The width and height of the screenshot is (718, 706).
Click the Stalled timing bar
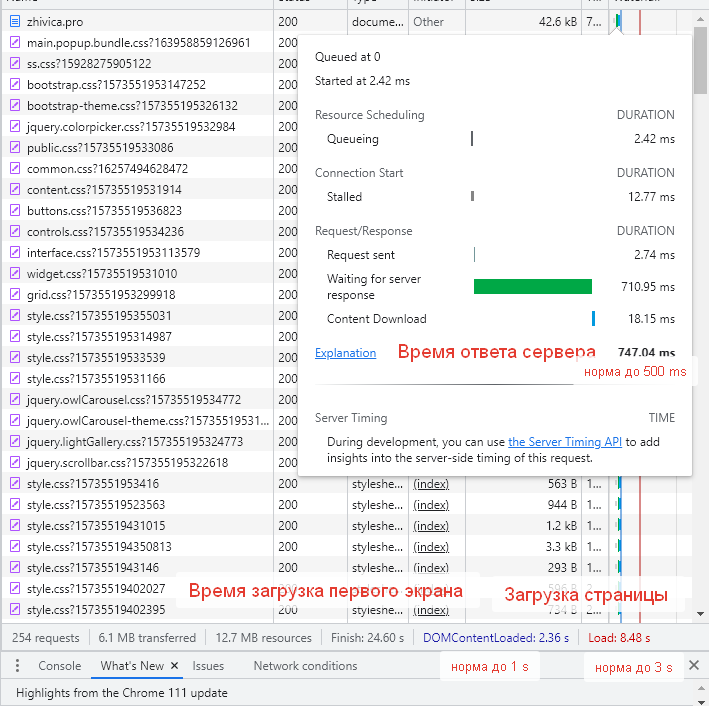[473, 196]
